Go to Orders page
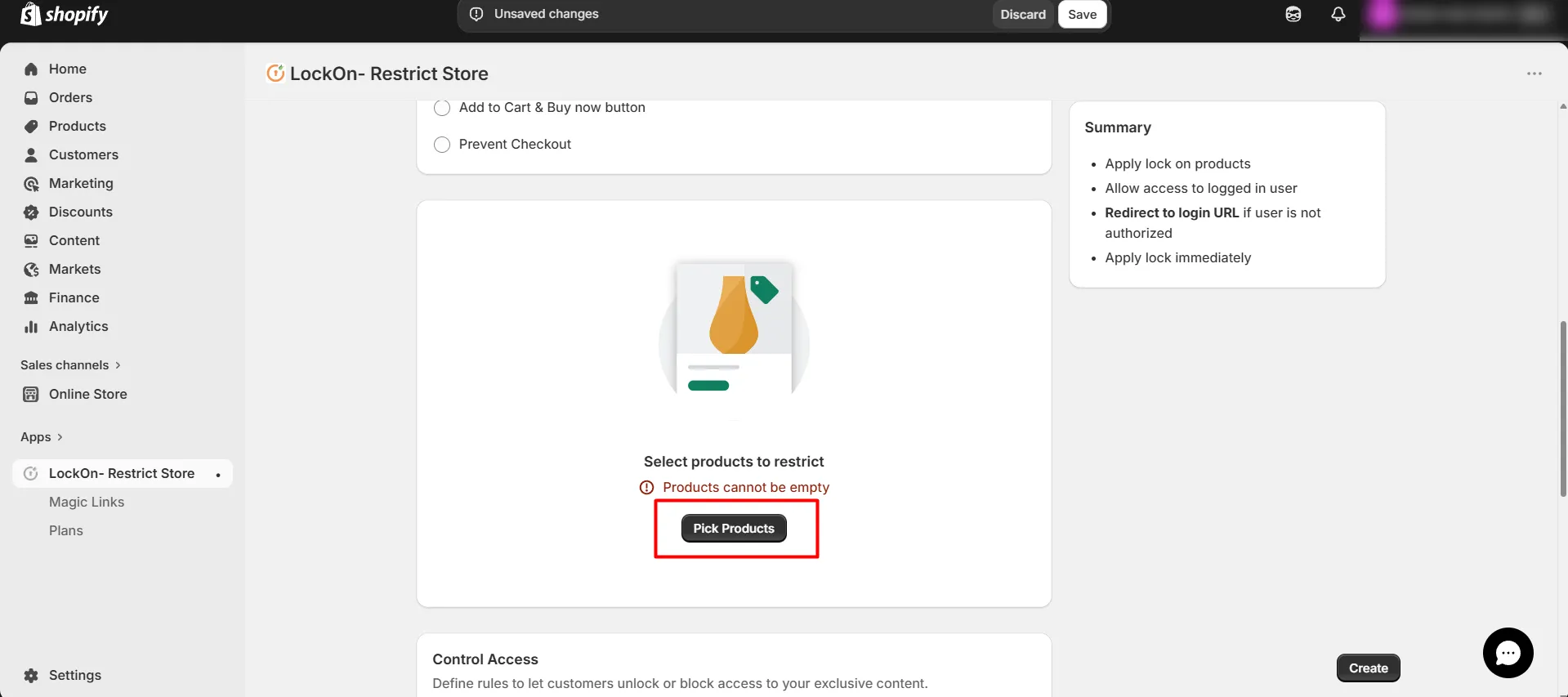The height and width of the screenshot is (697, 1568). coord(70,98)
